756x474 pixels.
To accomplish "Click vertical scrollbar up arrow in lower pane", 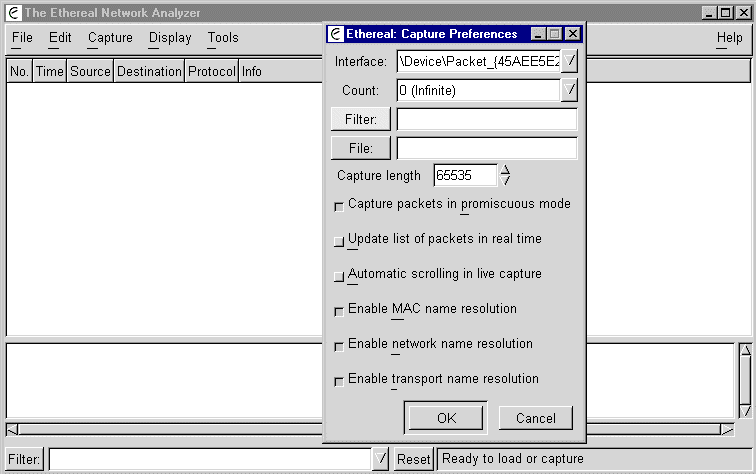I will 745,350.
